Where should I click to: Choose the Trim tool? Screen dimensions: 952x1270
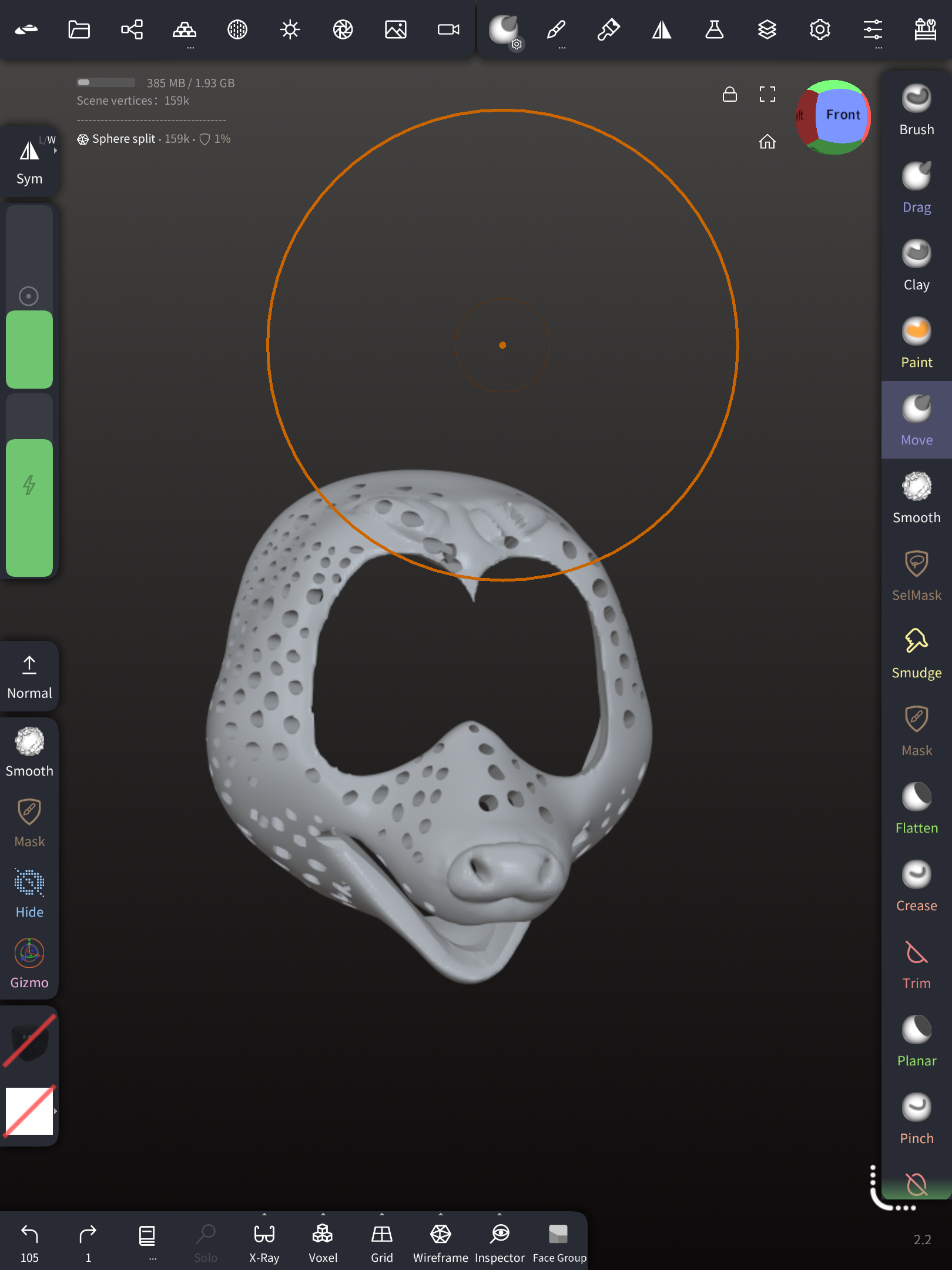(916, 963)
